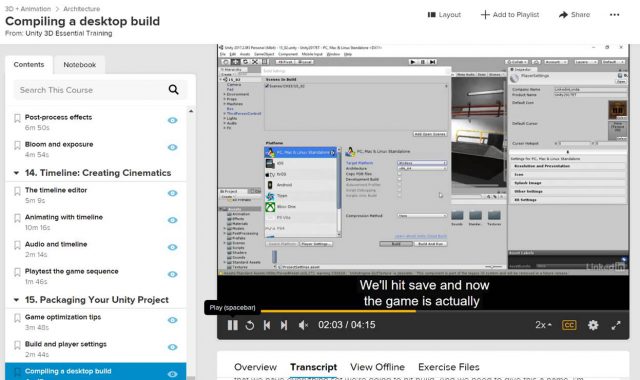640x380 pixels.
Task: Toggle viewed eye for Game optimization tips
Action: tap(173, 320)
